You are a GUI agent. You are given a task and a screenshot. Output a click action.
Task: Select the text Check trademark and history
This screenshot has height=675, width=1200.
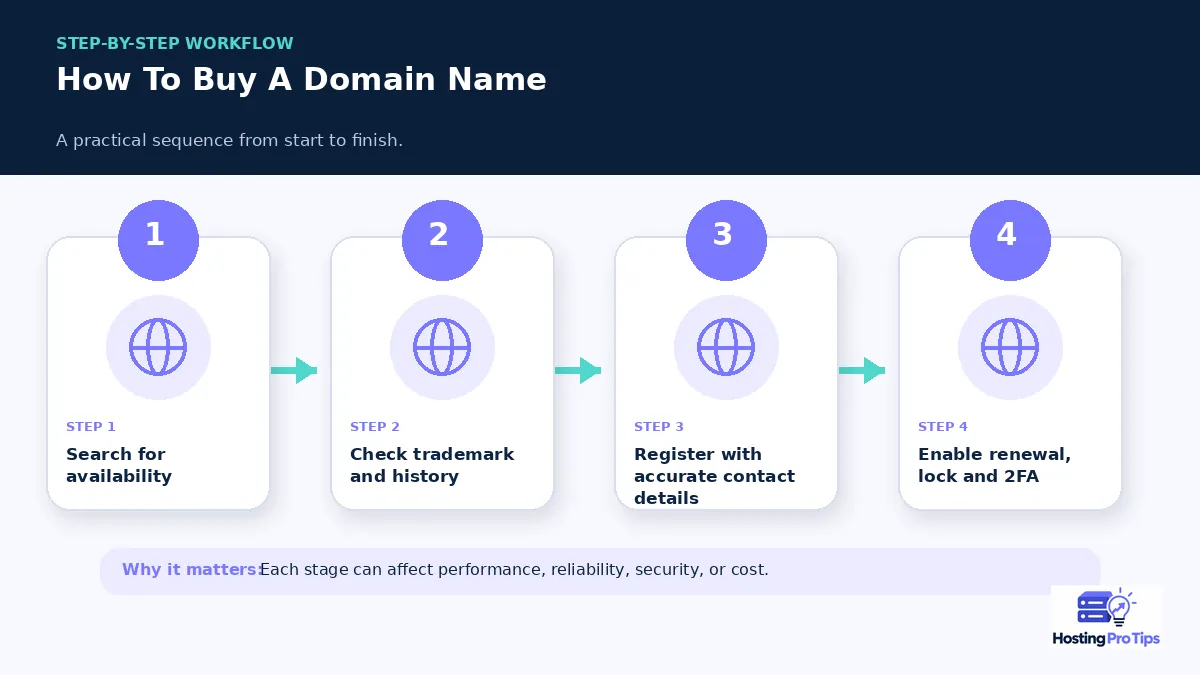(x=432, y=465)
